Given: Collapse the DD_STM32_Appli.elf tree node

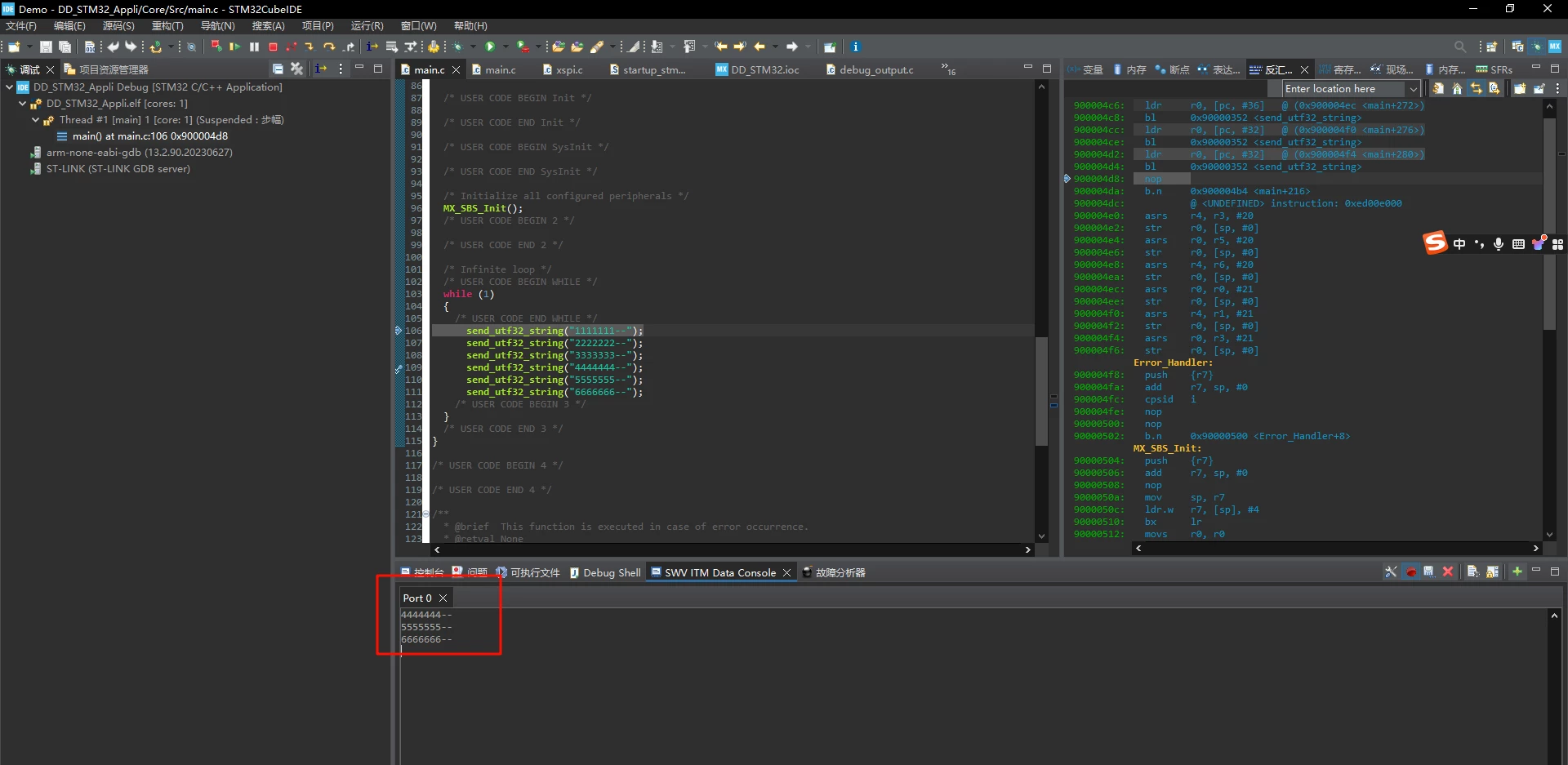Looking at the screenshot, I should tap(22, 104).
